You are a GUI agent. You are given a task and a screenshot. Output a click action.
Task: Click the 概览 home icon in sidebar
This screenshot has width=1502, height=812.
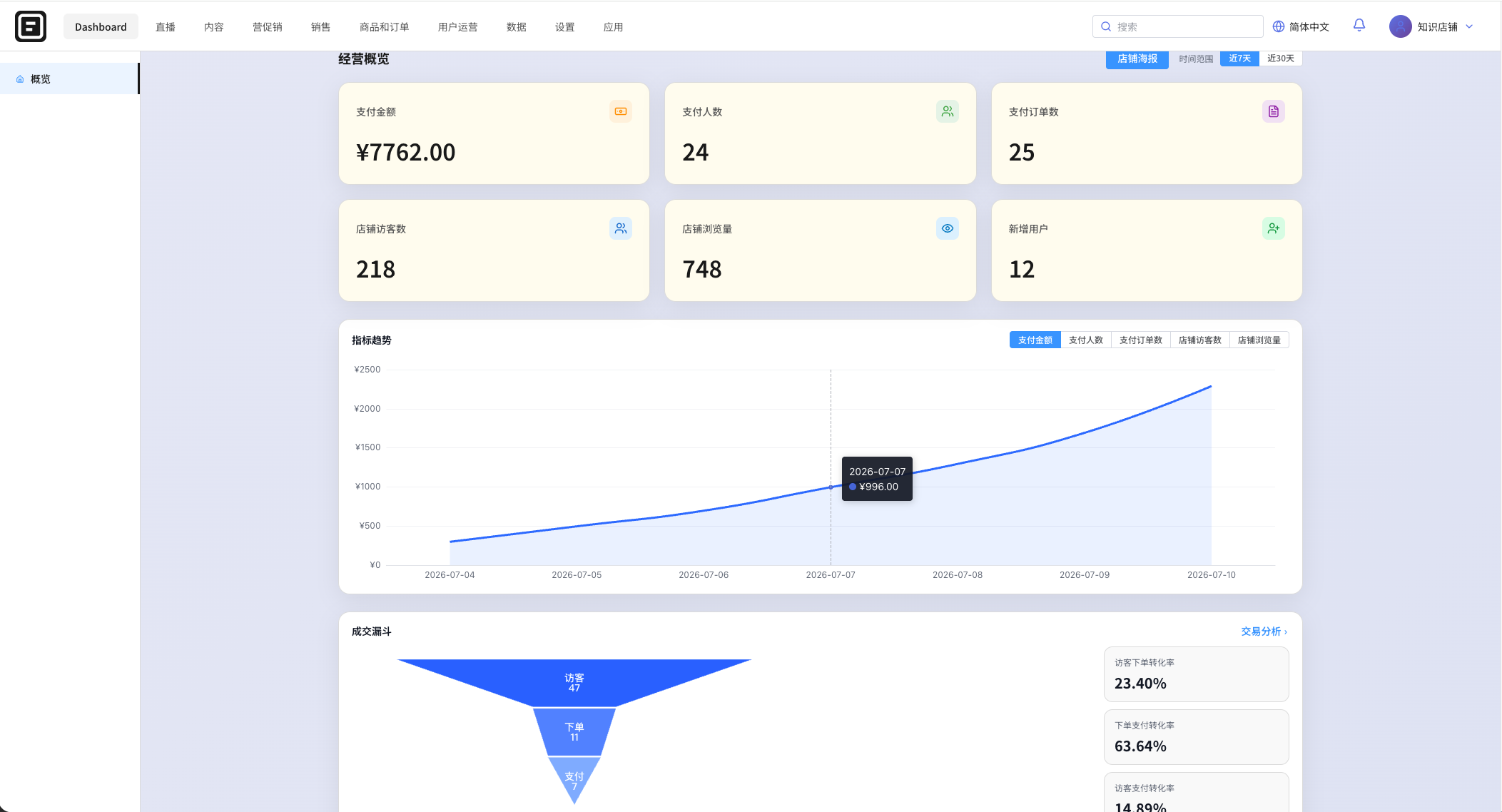[x=20, y=79]
